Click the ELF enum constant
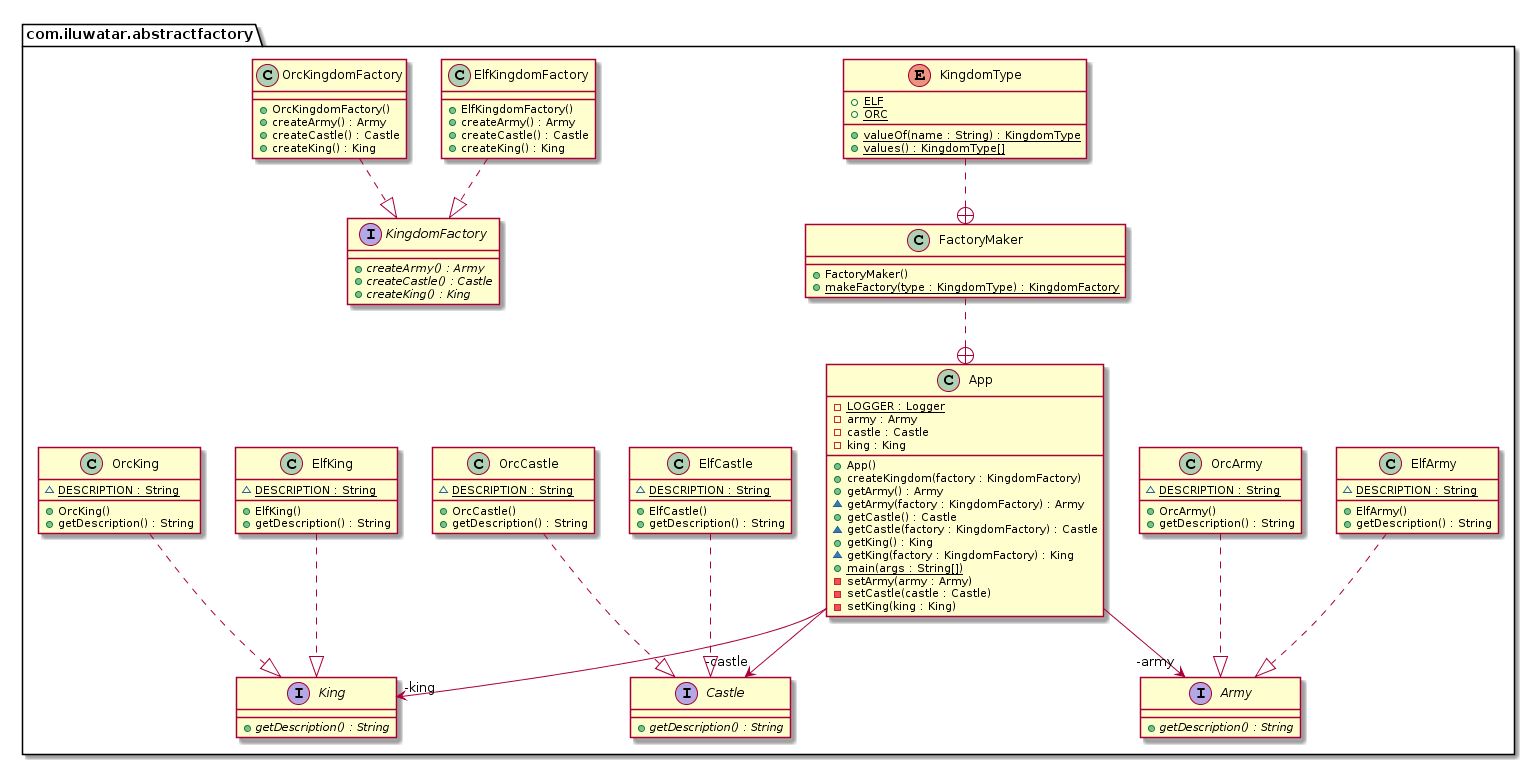Viewport: 1535px width, 765px height. pos(872,102)
